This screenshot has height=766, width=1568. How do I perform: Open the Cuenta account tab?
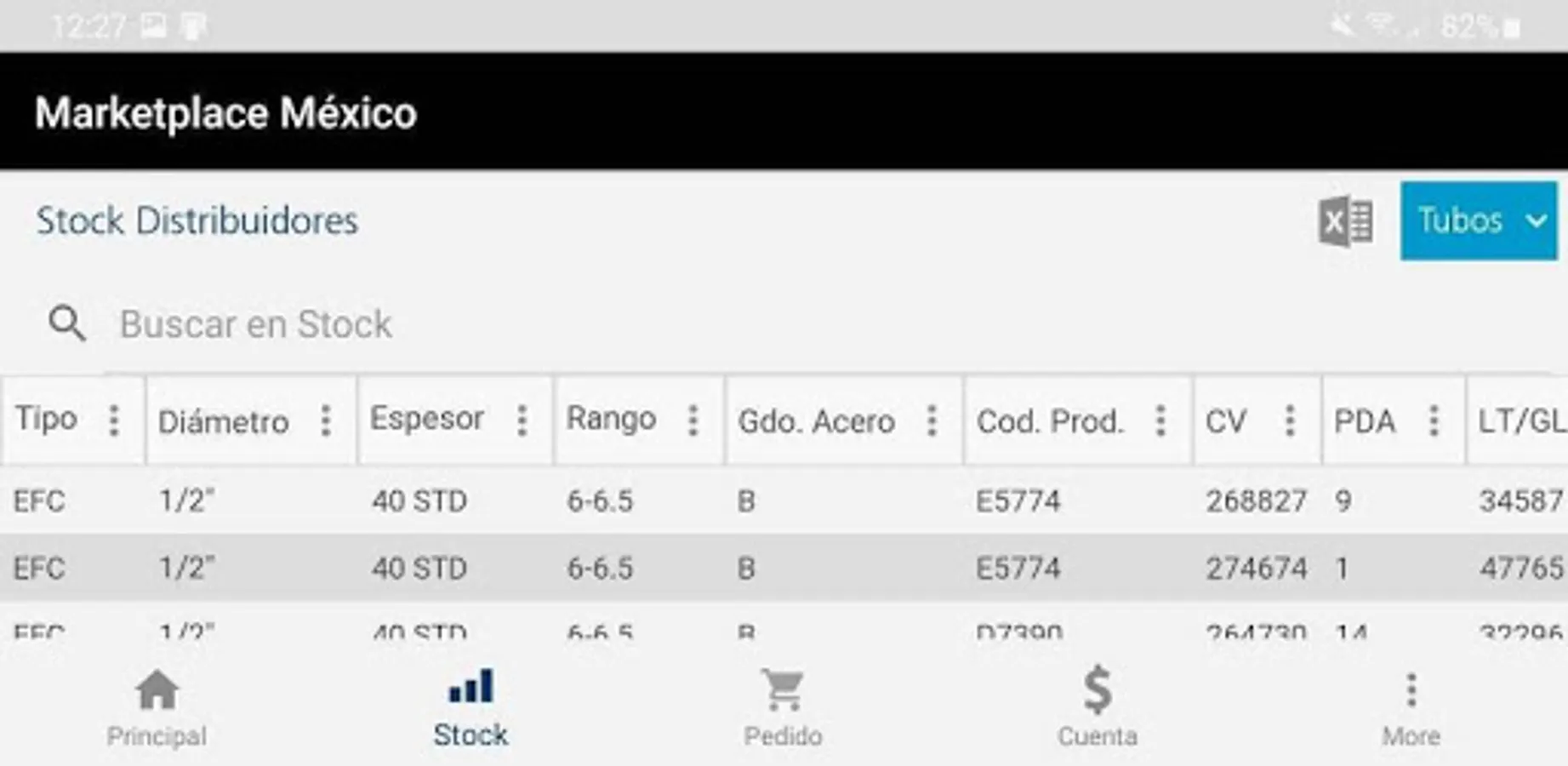coord(1097,708)
